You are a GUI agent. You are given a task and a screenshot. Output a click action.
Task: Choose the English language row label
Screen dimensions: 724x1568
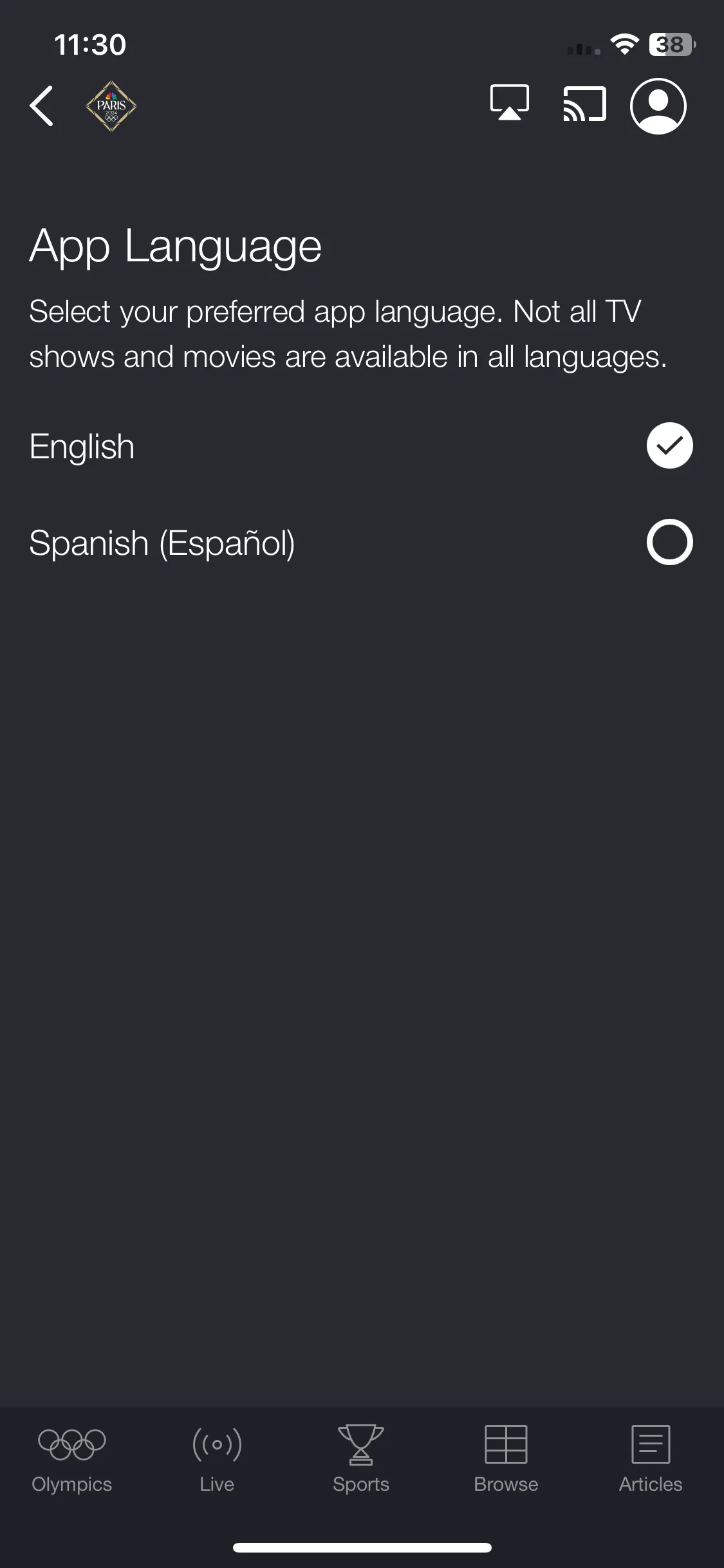82,447
